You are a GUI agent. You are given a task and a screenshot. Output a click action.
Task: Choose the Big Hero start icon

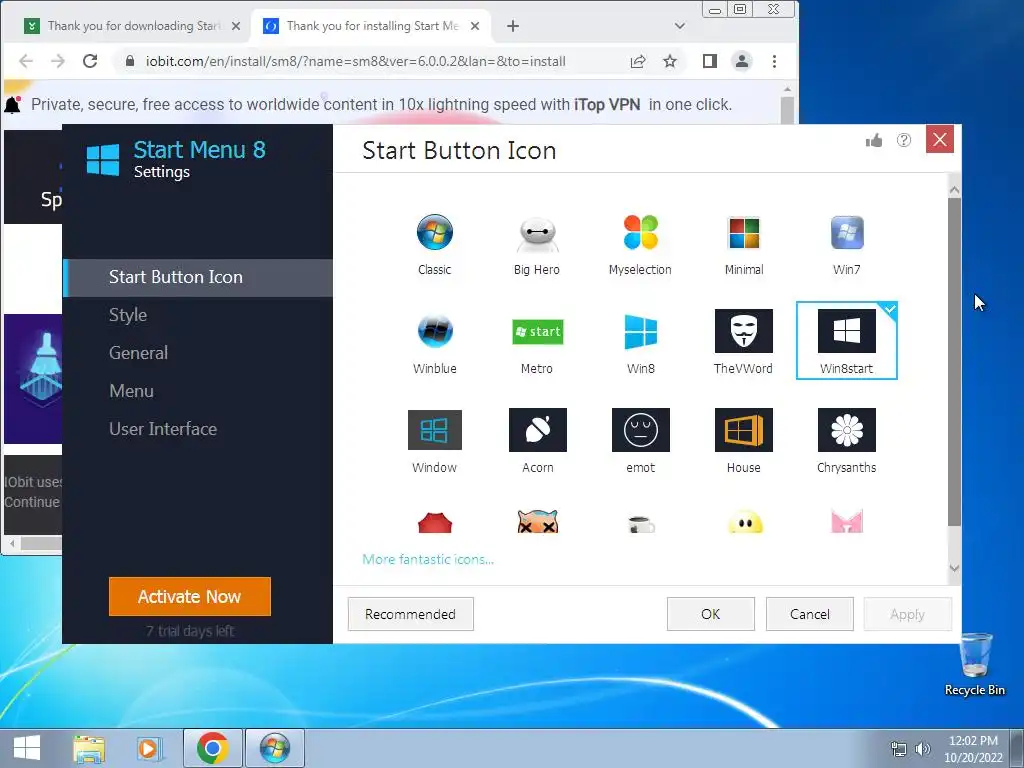click(x=537, y=243)
